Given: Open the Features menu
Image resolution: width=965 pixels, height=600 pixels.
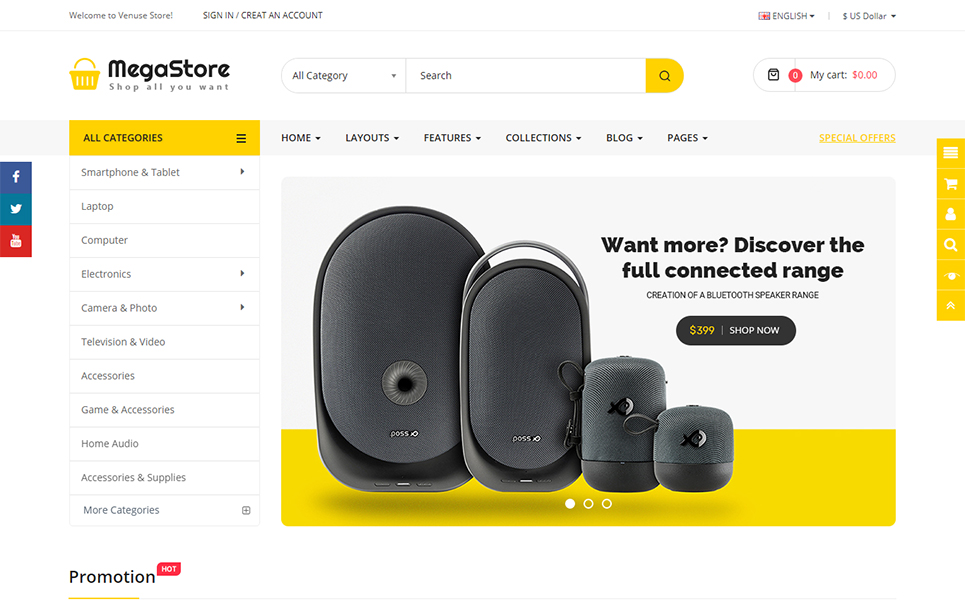Looking at the screenshot, I should [x=452, y=138].
